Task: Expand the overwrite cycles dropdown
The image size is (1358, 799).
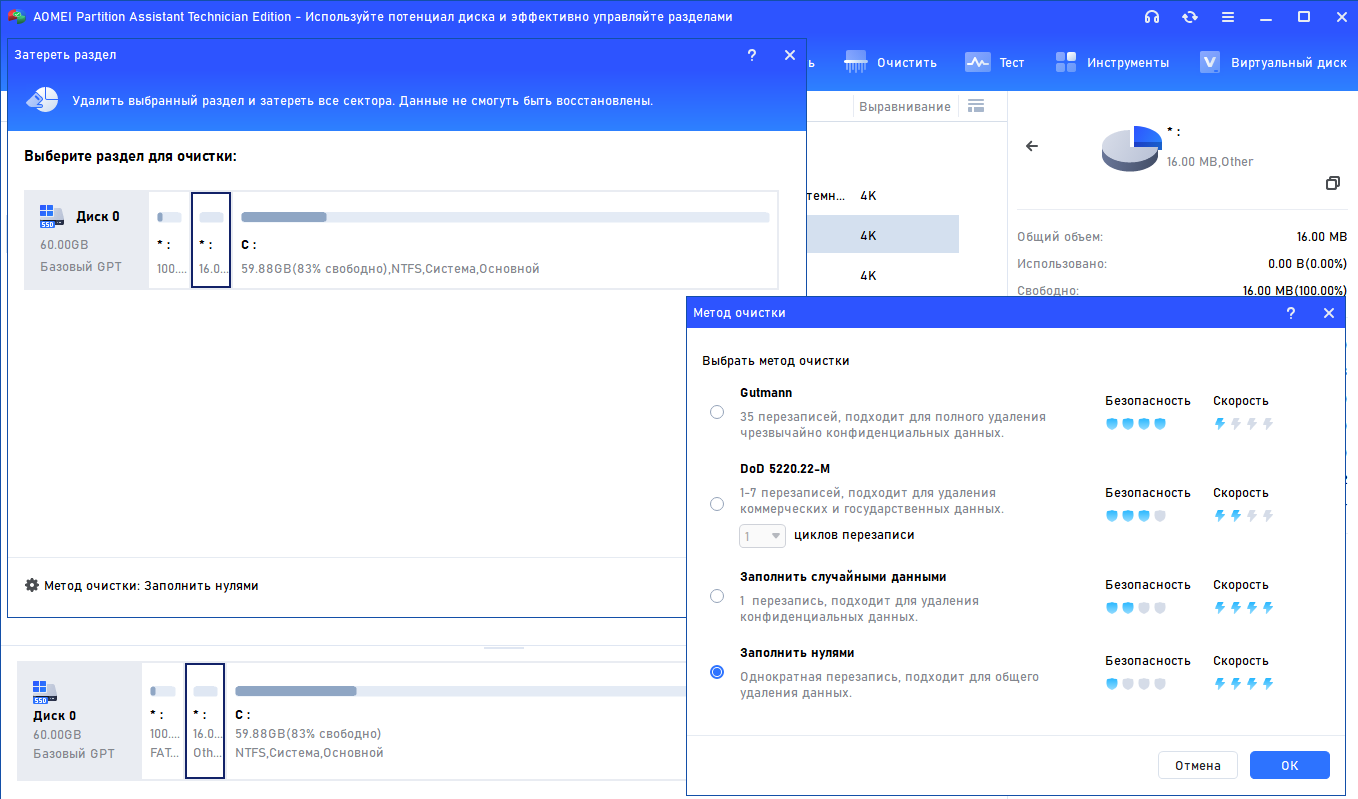Action: 762,536
